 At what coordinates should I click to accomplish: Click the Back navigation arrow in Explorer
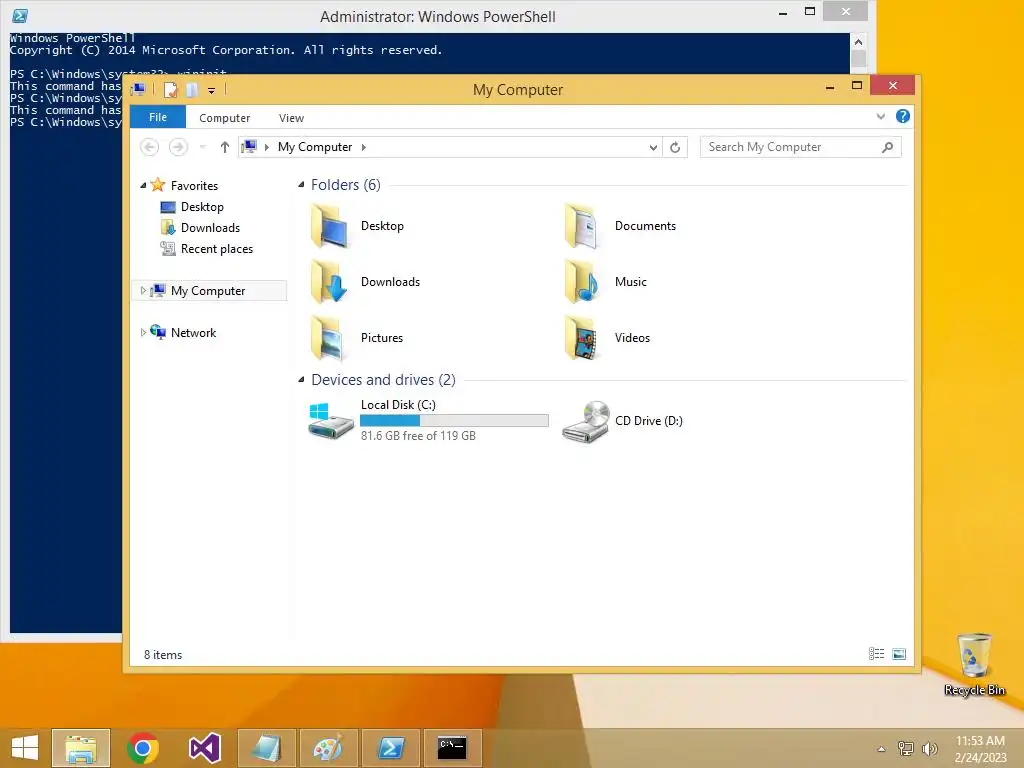pyautogui.click(x=150, y=147)
